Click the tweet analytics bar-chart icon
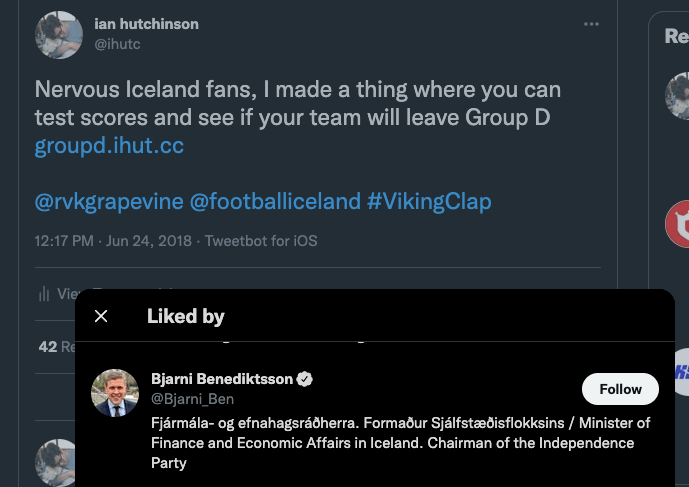689x487 pixels. pyautogui.click(x=44, y=294)
